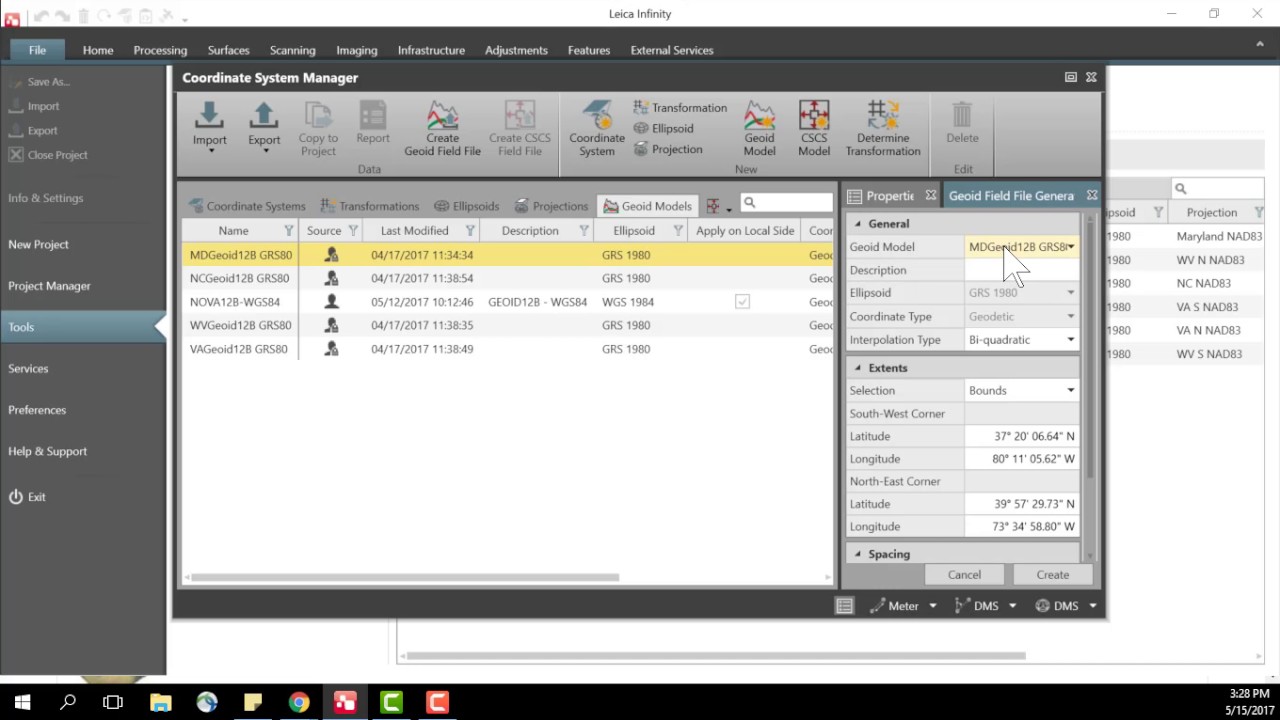Screen dimensions: 1280x720
Task: Close the Properties panel tab
Action: pos(930,195)
